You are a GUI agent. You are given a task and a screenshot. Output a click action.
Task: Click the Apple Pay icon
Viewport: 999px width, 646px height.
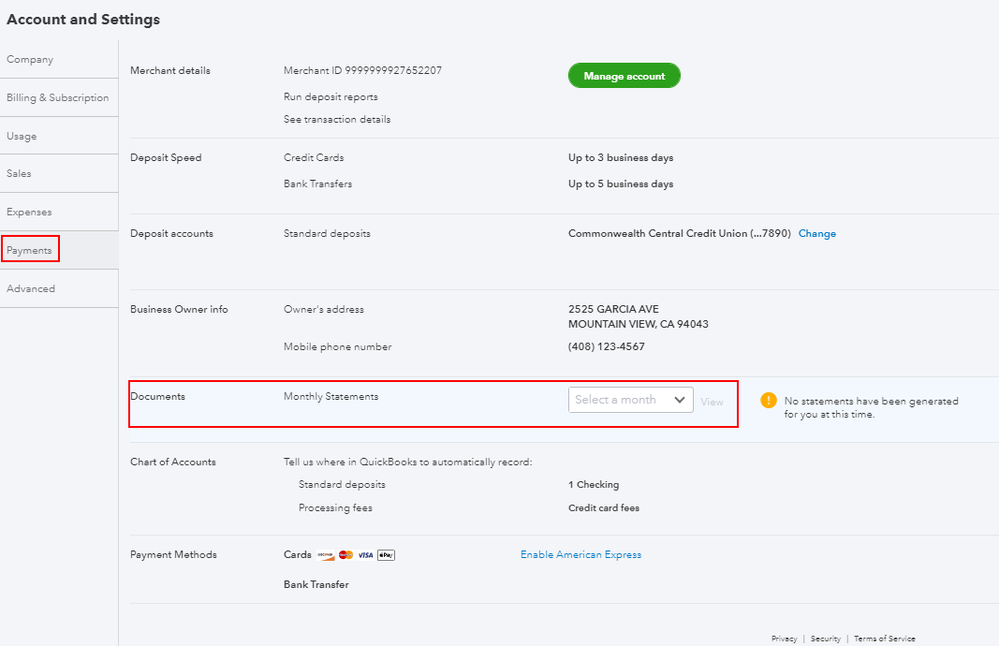[x=386, y=555]
